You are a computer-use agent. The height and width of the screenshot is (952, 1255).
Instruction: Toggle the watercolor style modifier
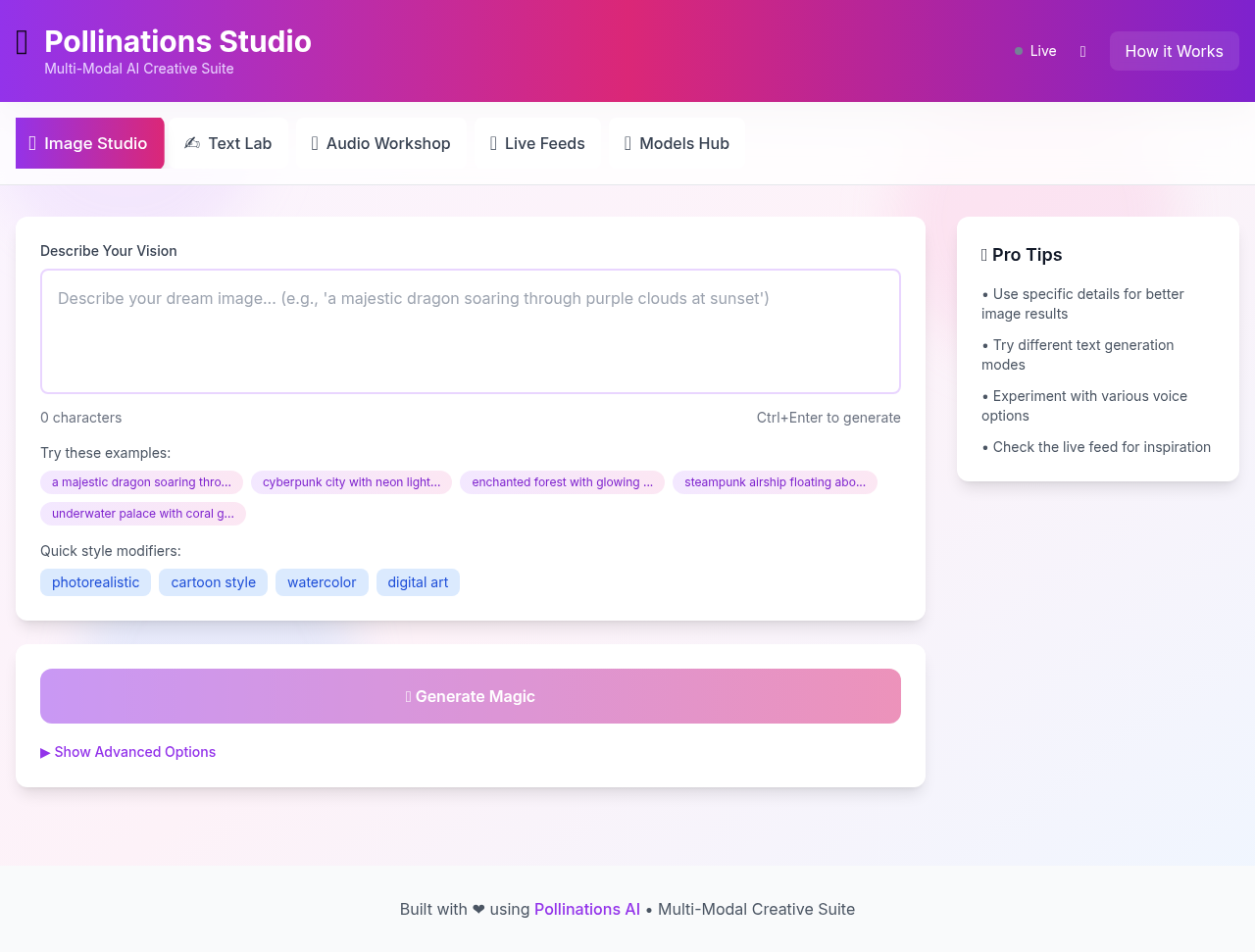[x=322, y=582]
